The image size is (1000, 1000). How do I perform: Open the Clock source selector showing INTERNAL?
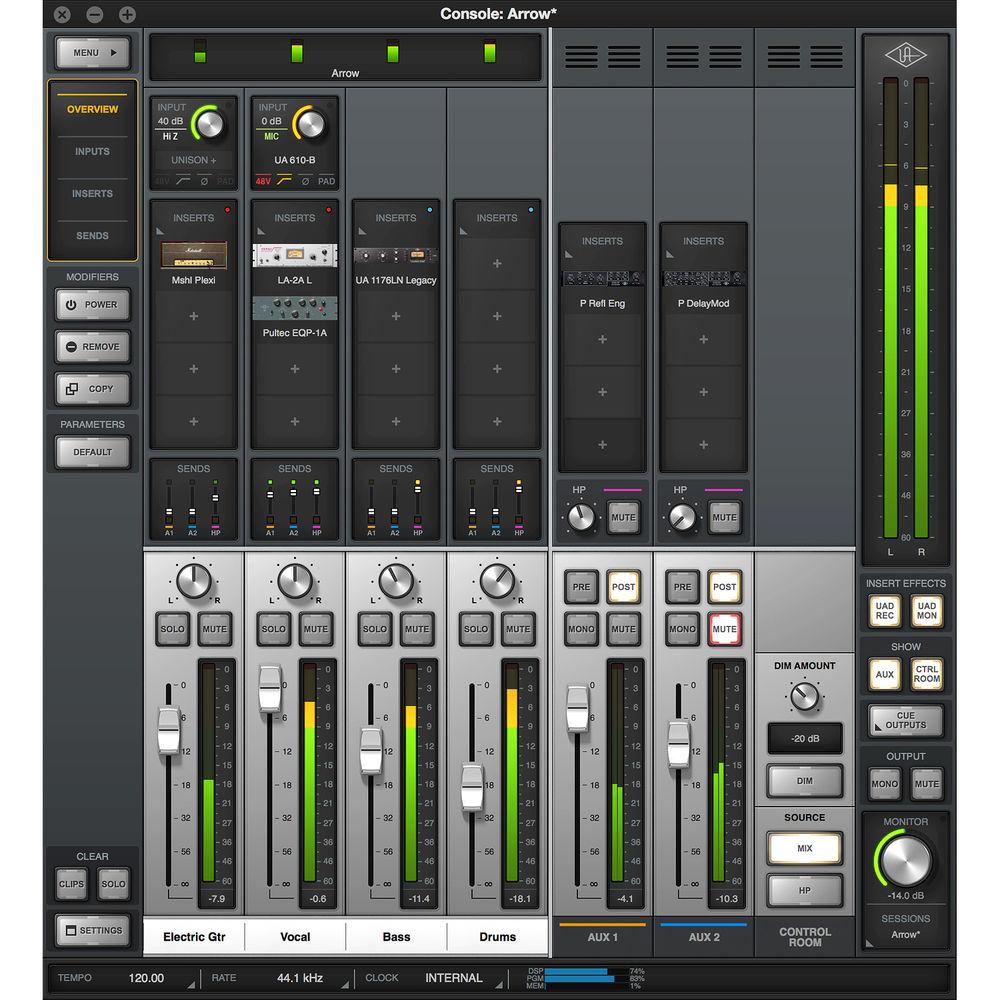pos(454,978)
